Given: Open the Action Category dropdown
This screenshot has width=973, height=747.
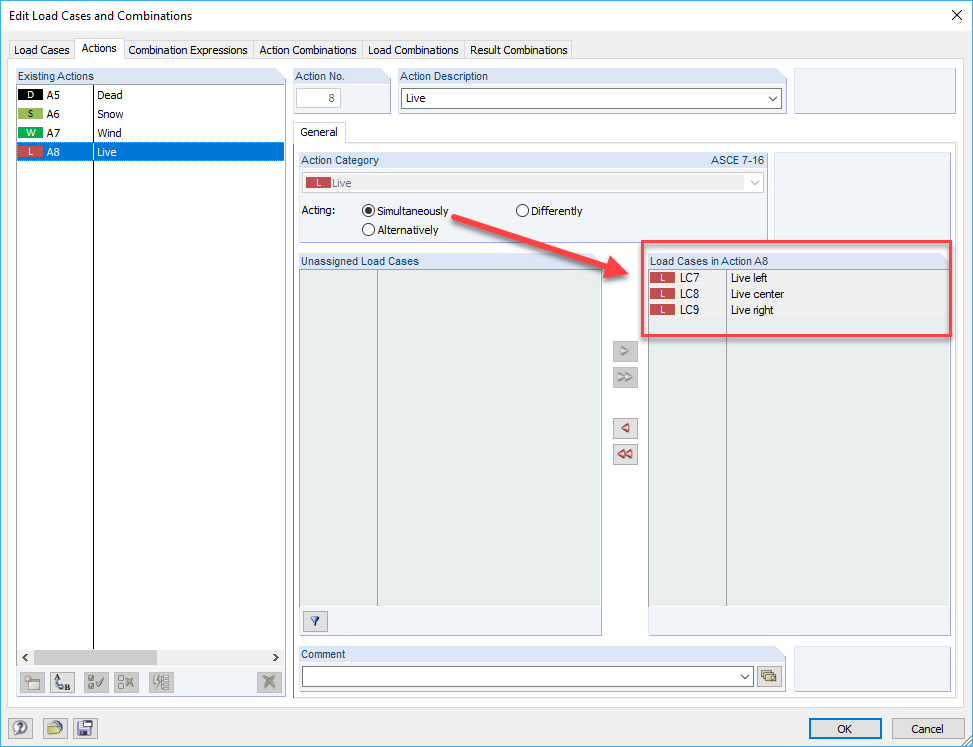Looking at the screenshot, I should 756,182.
